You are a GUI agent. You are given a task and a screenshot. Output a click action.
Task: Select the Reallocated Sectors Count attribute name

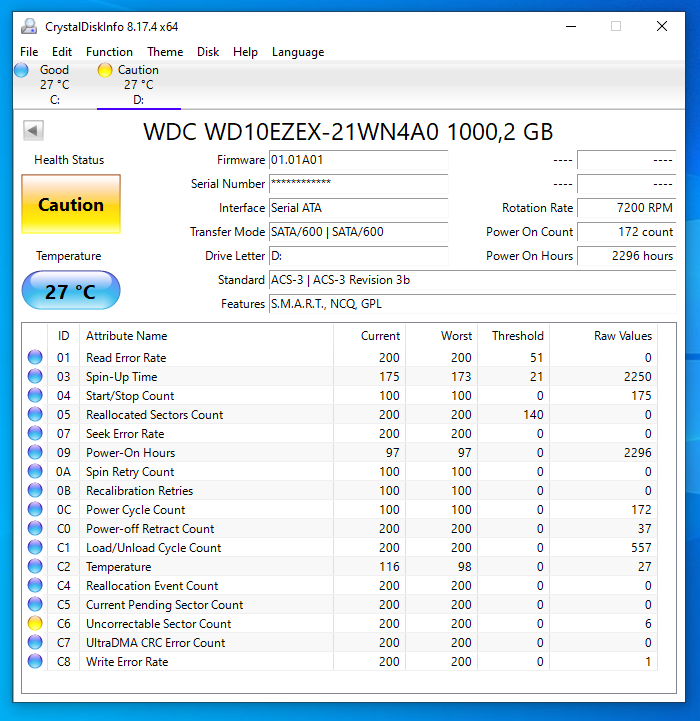point(155,414)
